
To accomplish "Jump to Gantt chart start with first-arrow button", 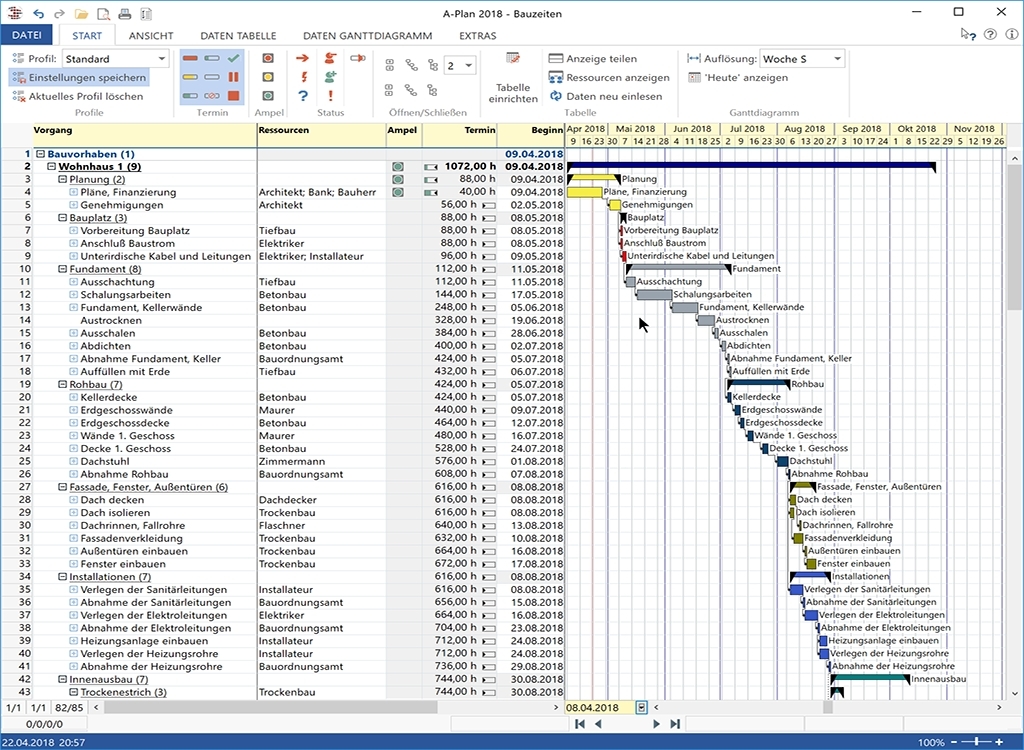I will coord(579,724).
